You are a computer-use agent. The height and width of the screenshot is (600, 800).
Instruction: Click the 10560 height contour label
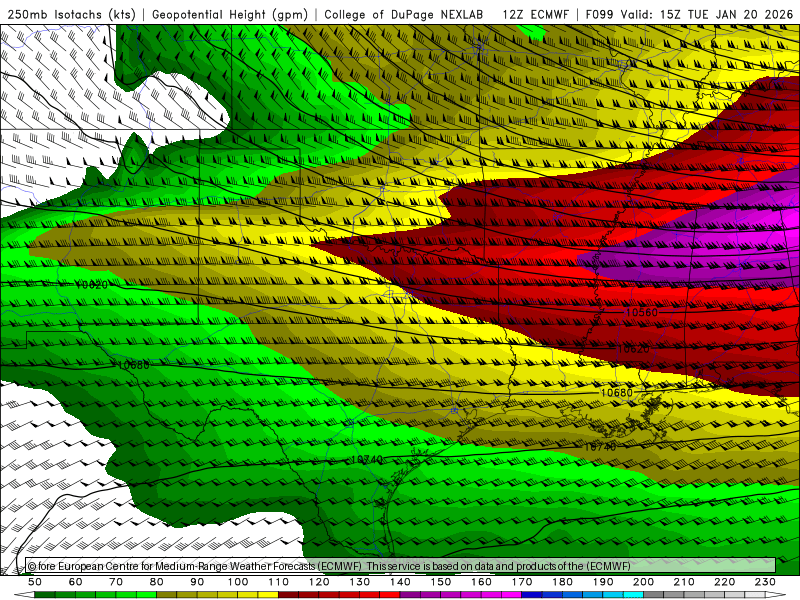point(641,312)
